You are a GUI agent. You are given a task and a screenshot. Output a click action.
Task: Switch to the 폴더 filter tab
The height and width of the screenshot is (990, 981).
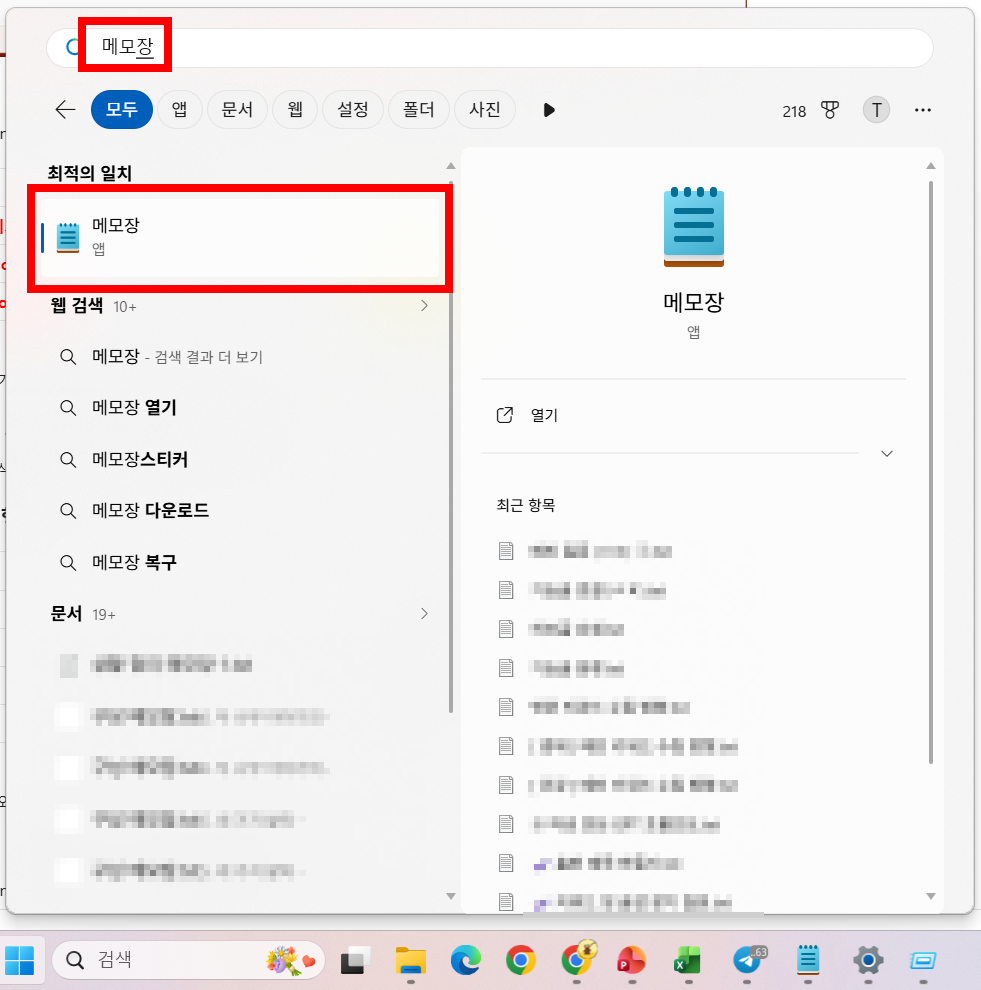click(x=419, y=110)
